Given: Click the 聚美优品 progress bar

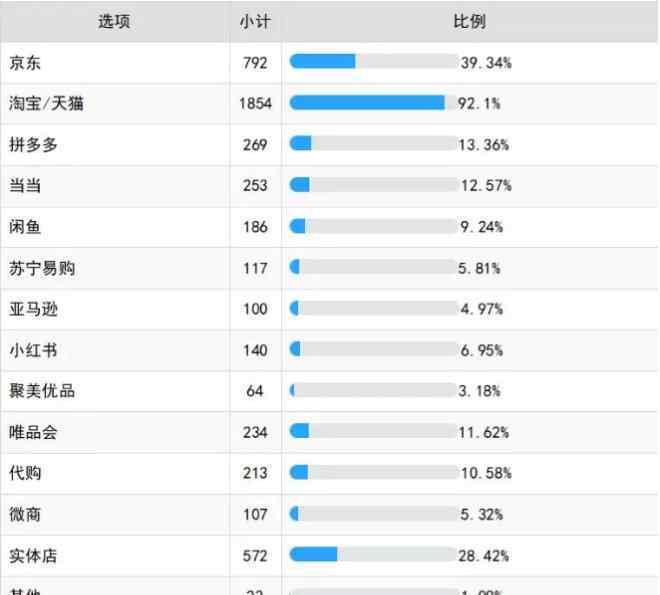Looking at the screenshot, I should click(373, 391).
